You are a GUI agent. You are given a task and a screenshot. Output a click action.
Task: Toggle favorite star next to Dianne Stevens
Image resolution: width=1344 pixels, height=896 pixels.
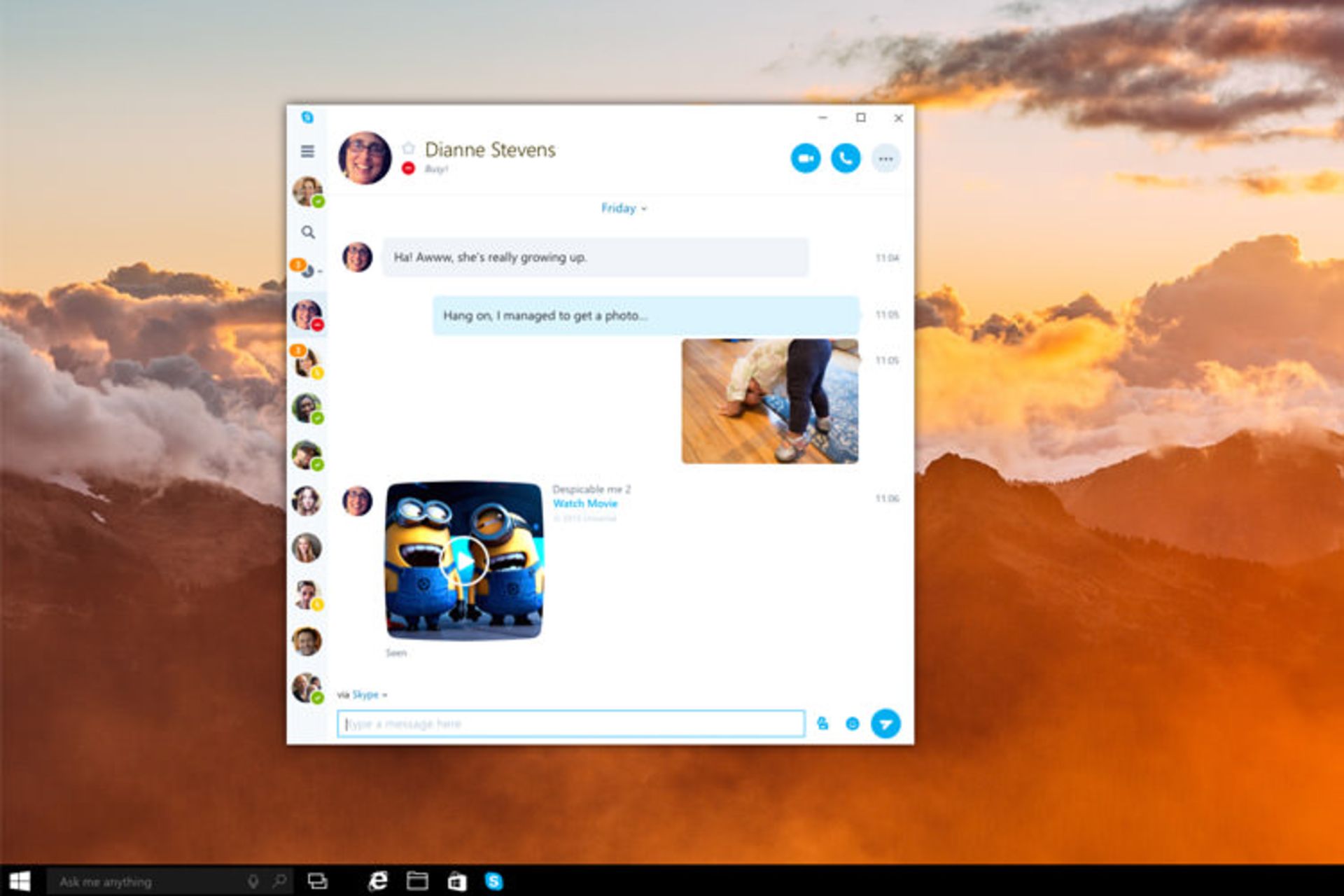click(x=409, y=148)
